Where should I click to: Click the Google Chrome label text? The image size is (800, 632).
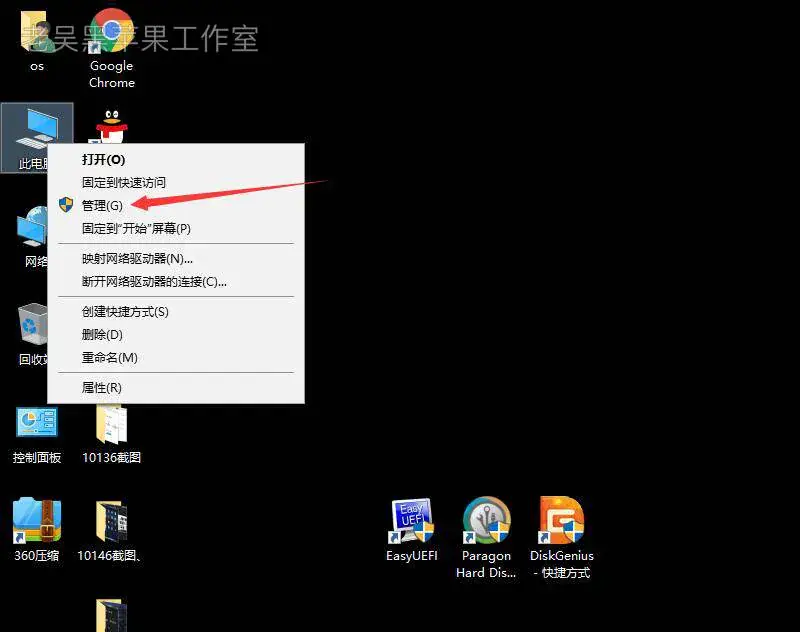coord(112,74)
